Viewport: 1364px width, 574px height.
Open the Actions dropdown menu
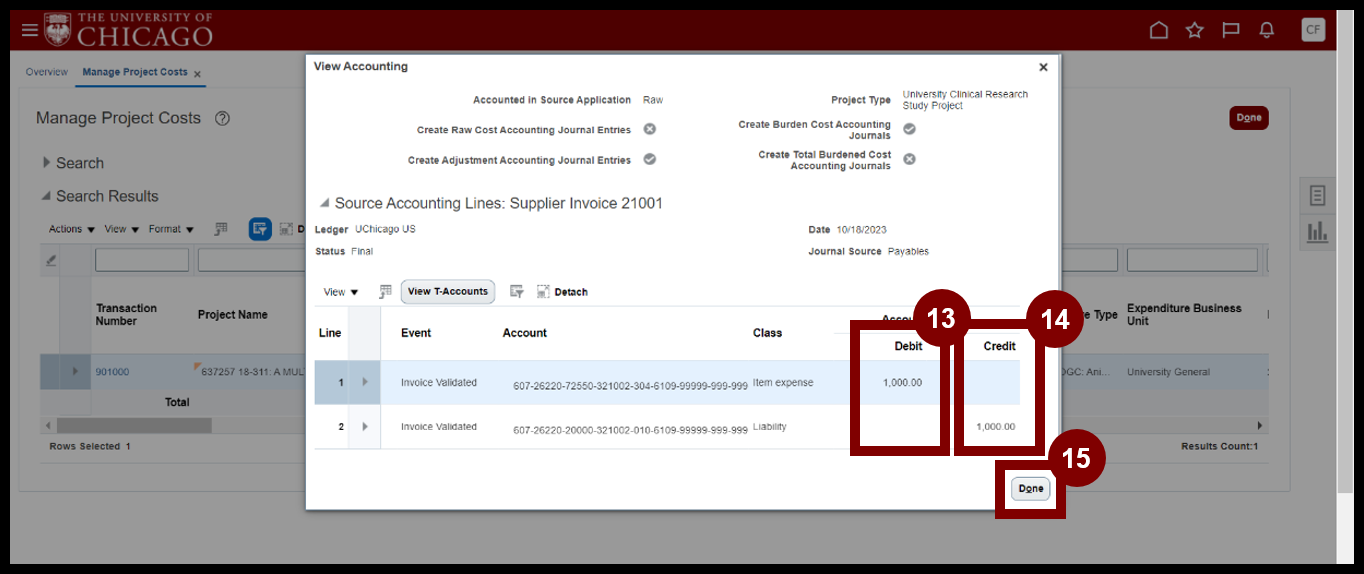coord(72,229)
